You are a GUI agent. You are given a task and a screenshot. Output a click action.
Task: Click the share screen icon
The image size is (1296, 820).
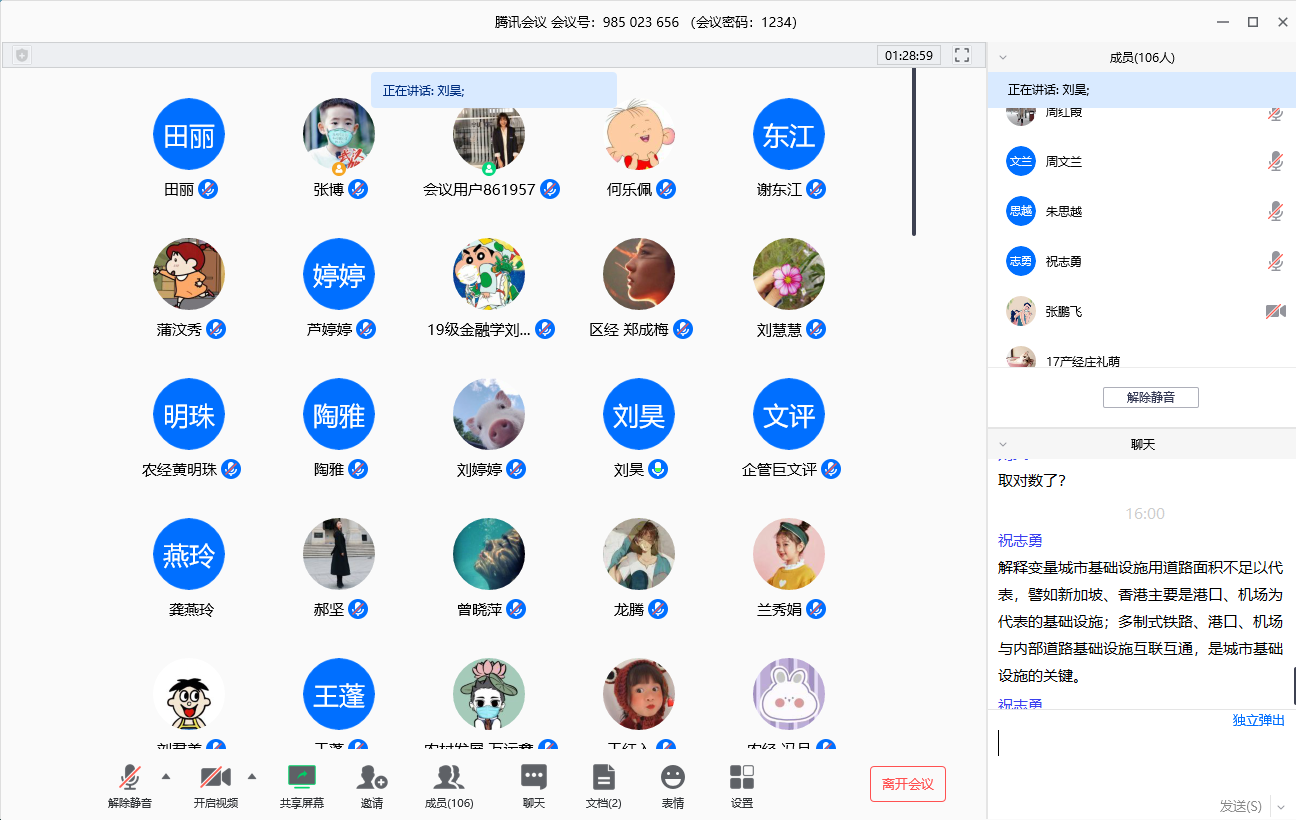point(301,777)
